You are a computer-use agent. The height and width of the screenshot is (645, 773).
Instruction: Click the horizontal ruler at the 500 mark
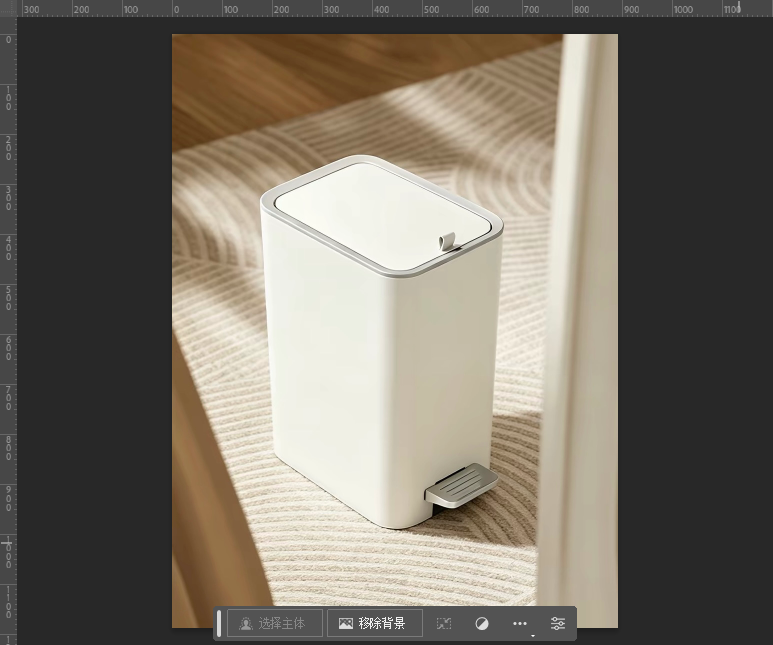pos(423,9)
